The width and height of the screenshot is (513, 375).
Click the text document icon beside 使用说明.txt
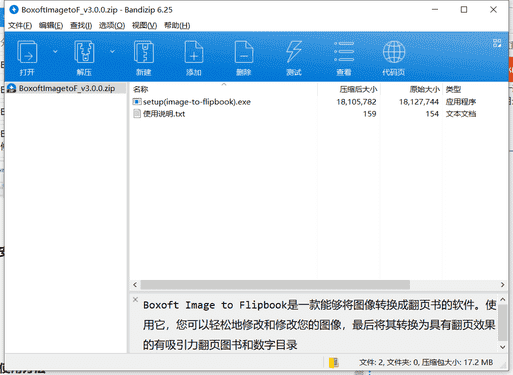coord(137,114)
